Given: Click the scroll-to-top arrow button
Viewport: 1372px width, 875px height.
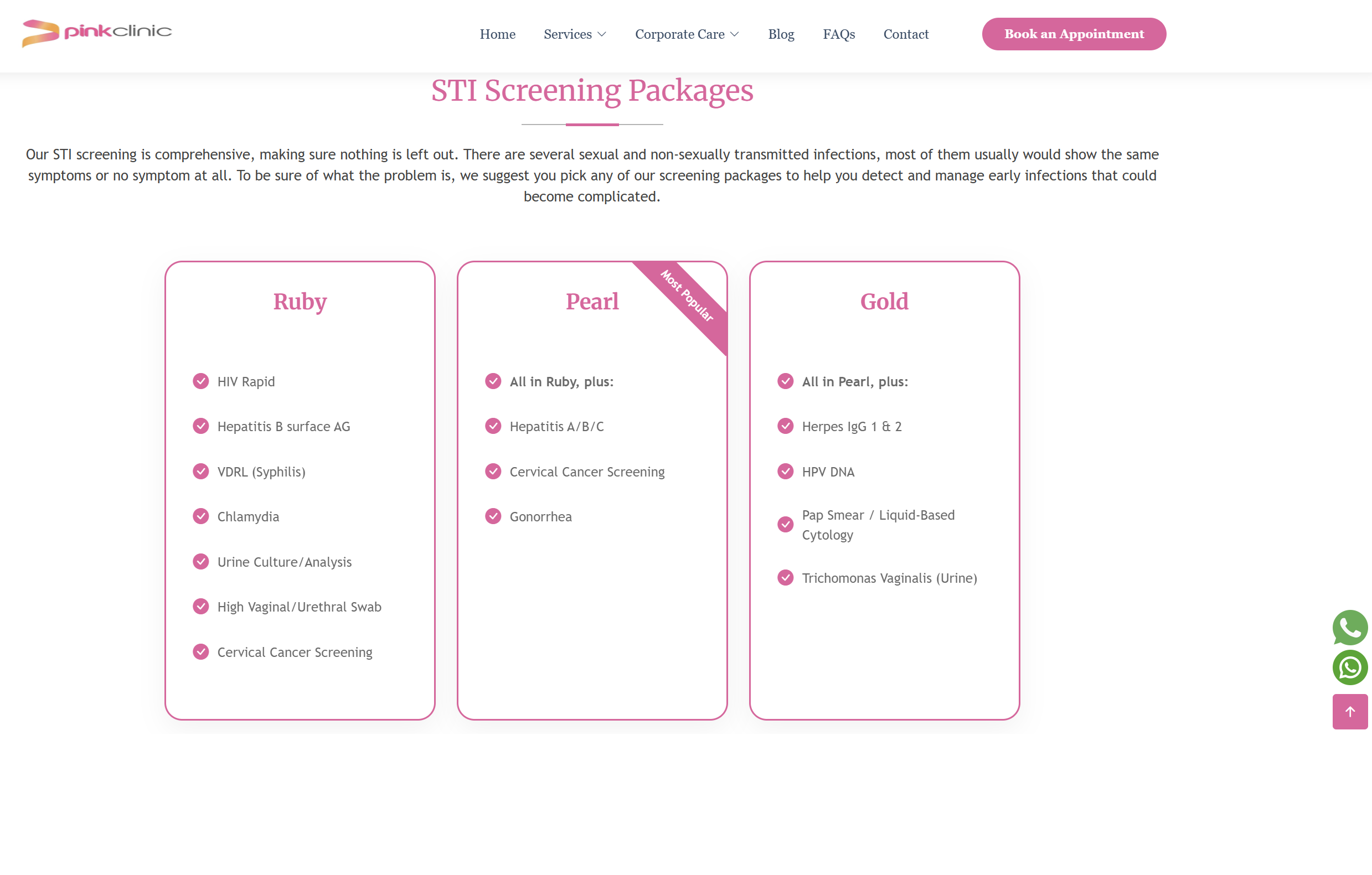Looking at the screenshot, I should (x=1349, y=711).
